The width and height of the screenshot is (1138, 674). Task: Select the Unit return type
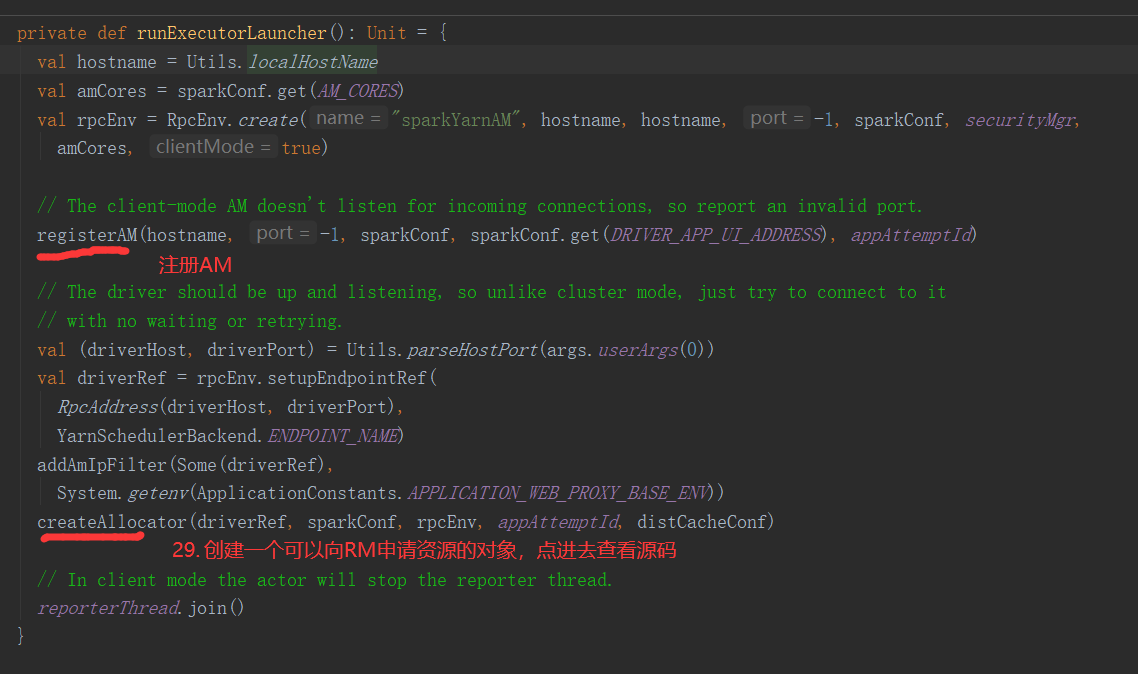point(386,33)
